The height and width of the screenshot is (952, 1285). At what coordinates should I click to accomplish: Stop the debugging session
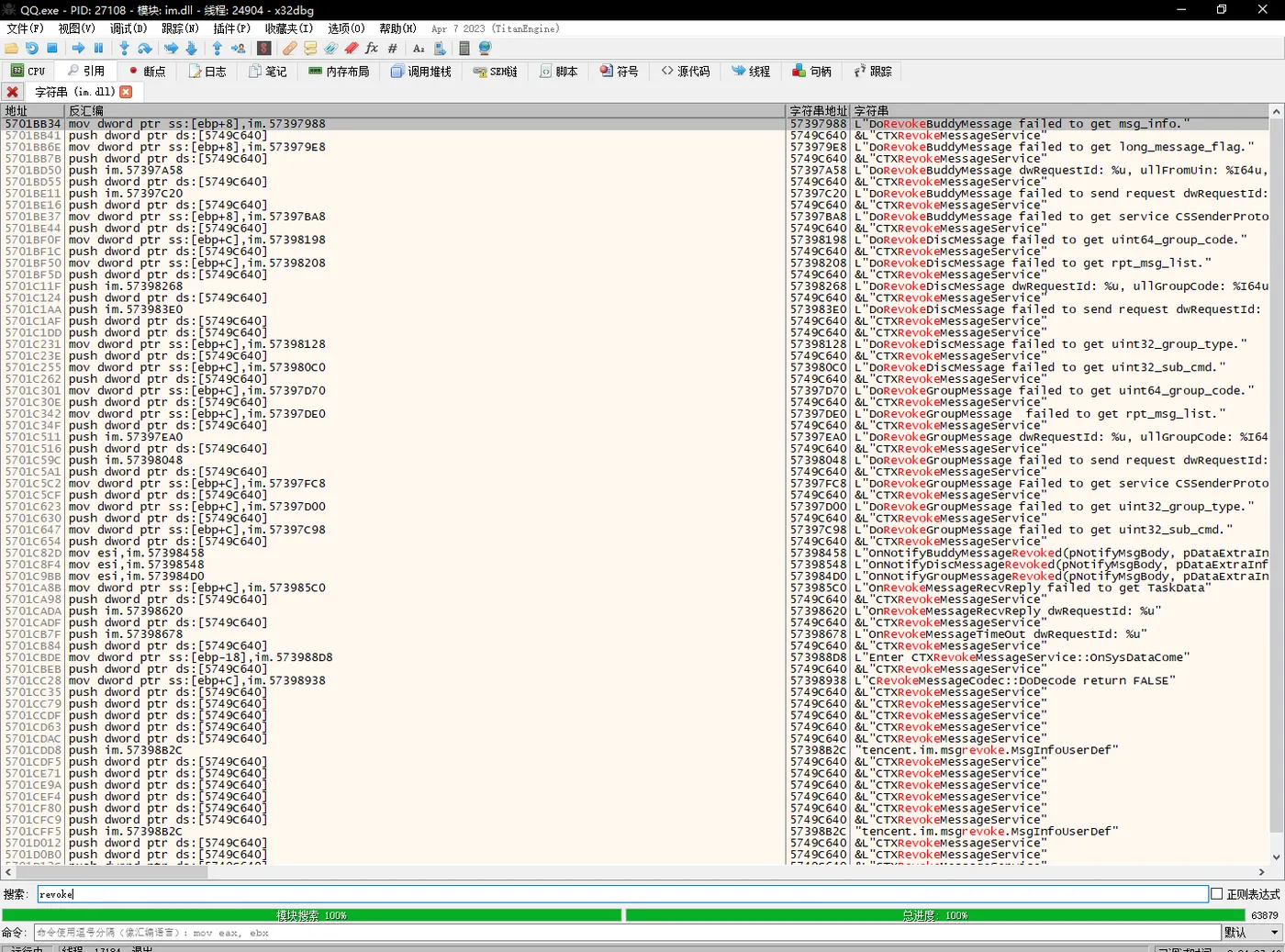[x=52, y=49]
